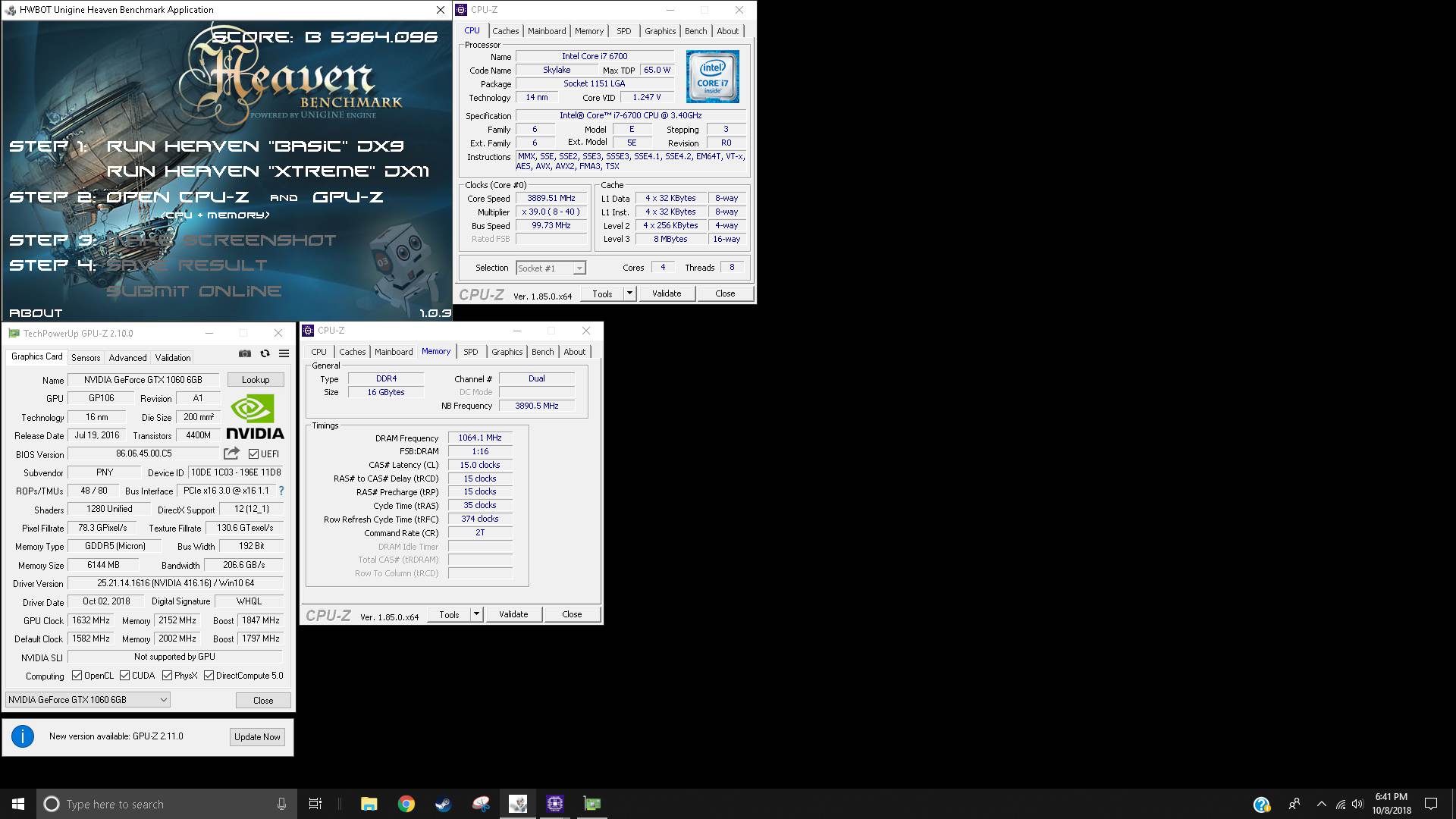Show hidden system tray icons
The width and height of the screenshot is (1456, 819).
point(1321,804)
